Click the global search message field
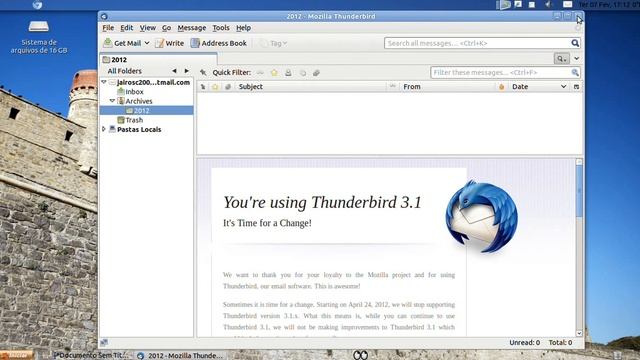Screen dimensions: 640x360 tap(477, 43)
